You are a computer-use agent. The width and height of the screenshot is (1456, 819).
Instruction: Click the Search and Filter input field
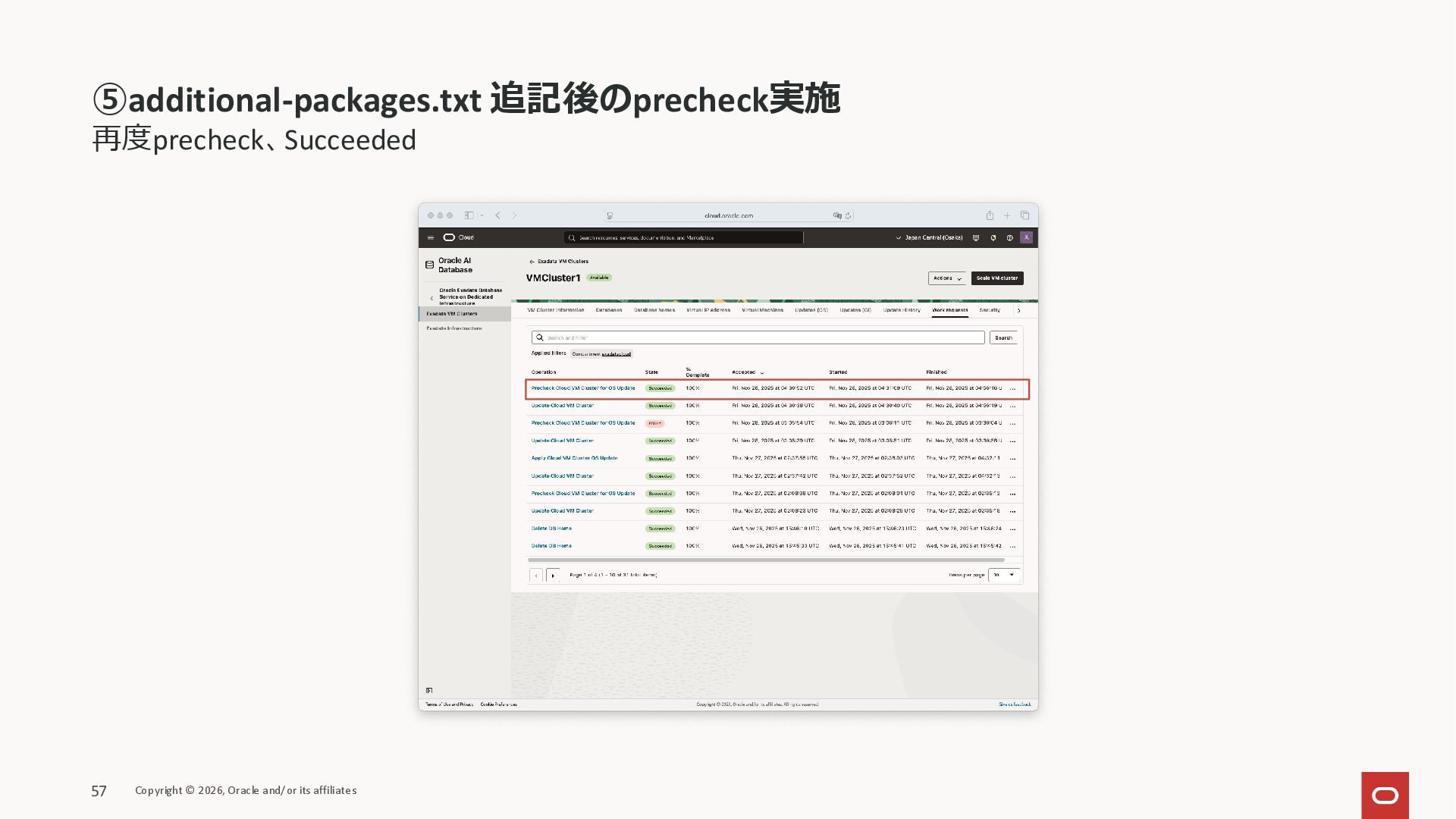758,337
